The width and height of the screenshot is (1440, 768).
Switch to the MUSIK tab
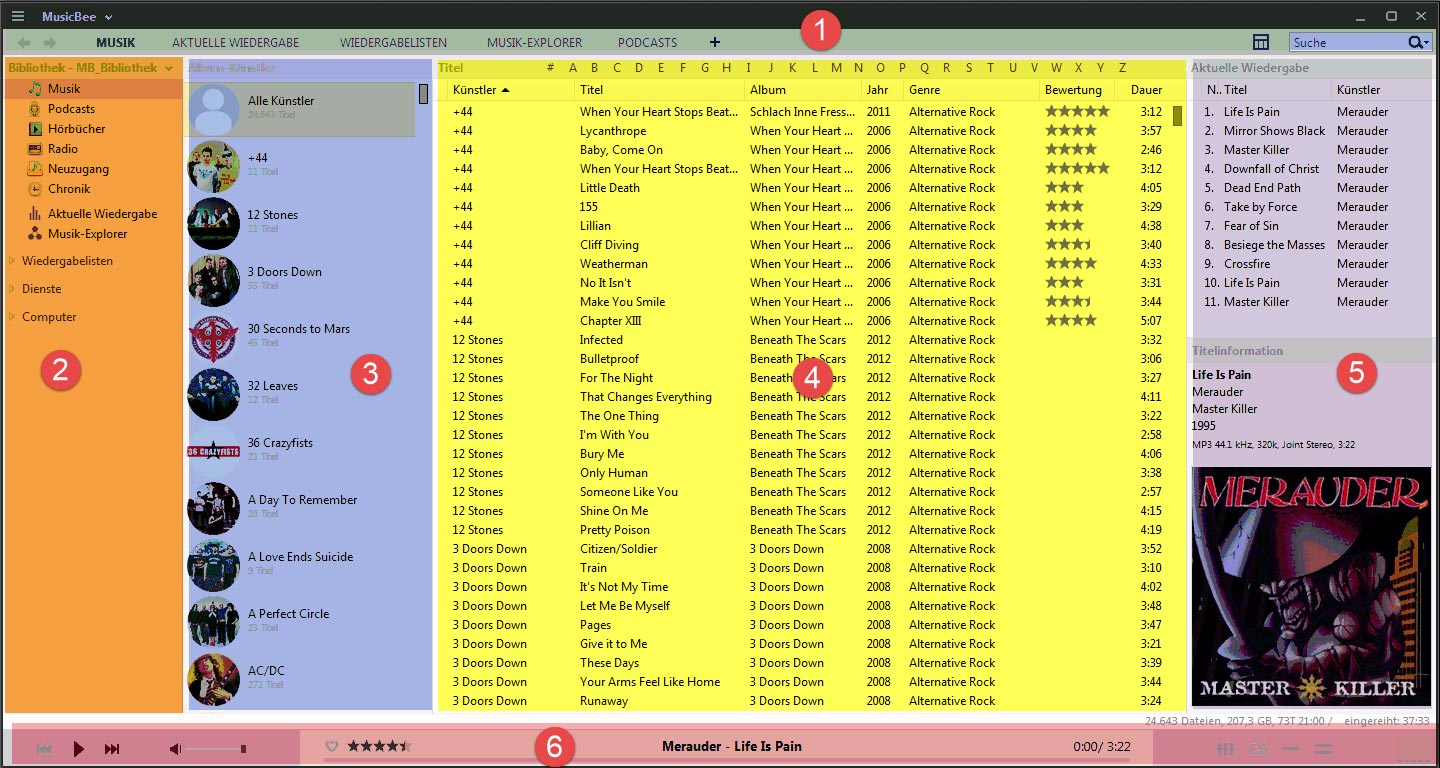(116, 43)
